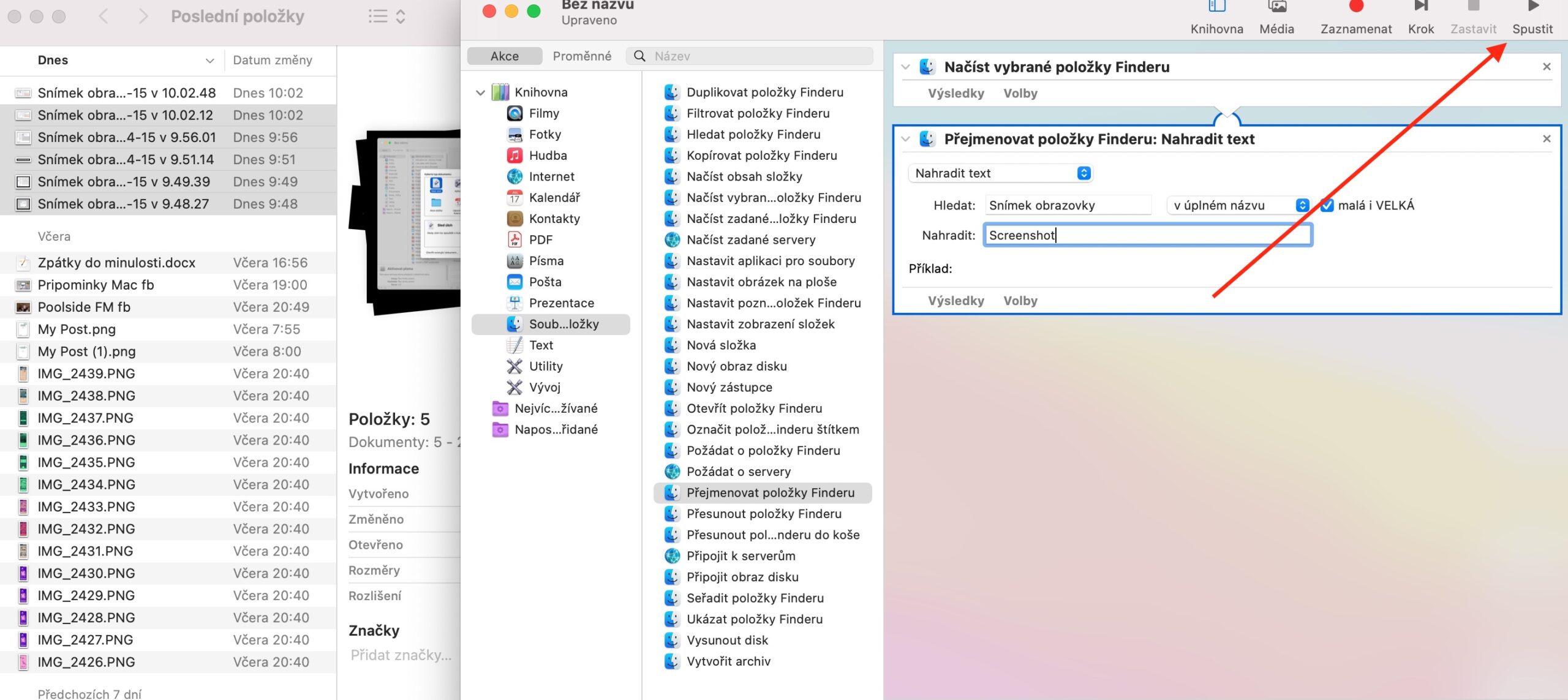1568x700 pixels.
Task: Switch to the Proměnné tab
Action: (x=582, y=55)
